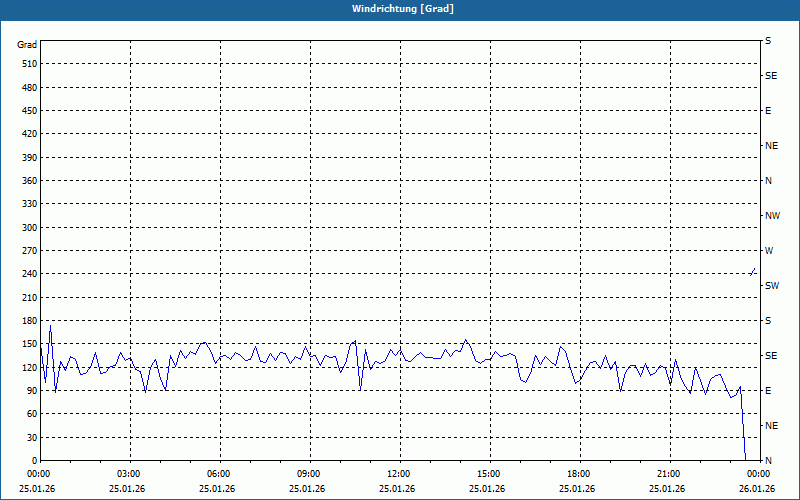This screenshot has width=800, height=500.
Task: Click the S compass label level with 180
Action: [x=768, y=321]
